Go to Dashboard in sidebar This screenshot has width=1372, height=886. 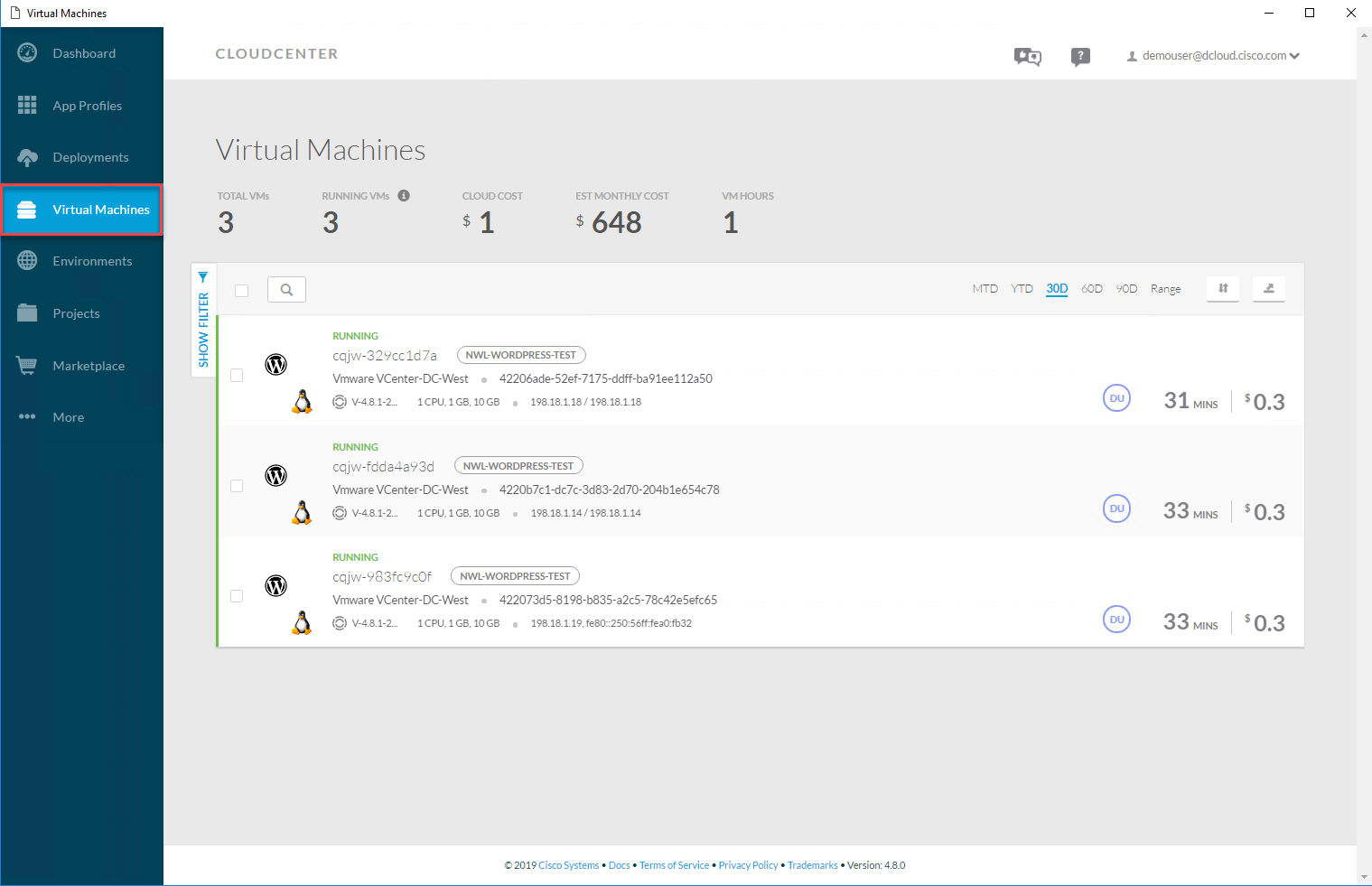click(84, 53)
